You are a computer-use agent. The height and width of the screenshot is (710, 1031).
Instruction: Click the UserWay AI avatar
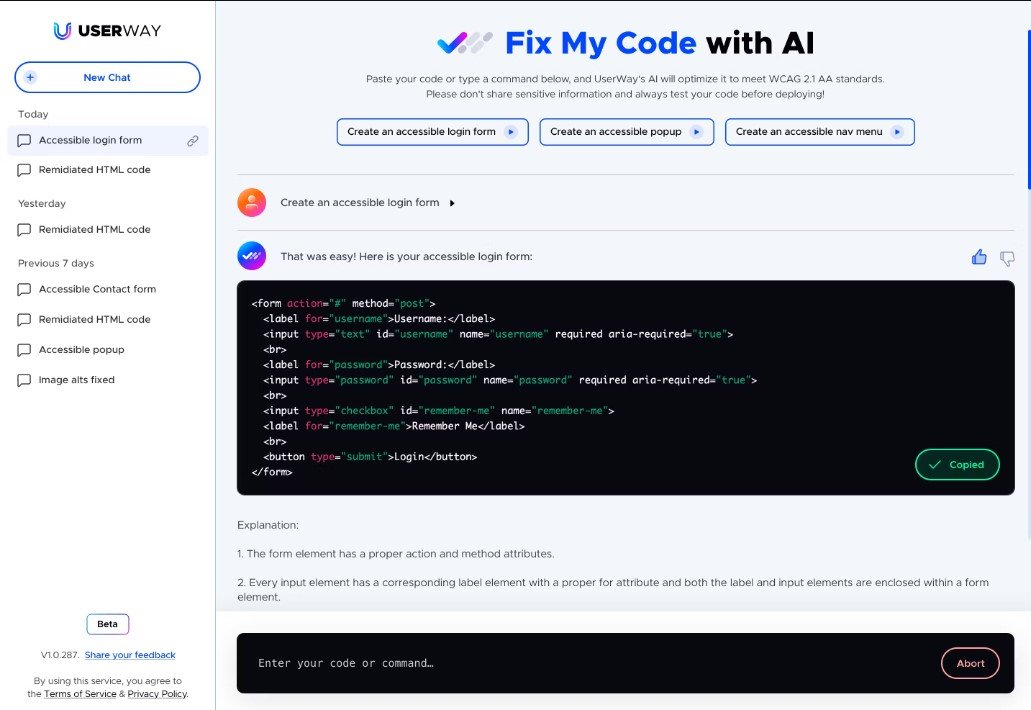pyautogui.click(x=252, y=256)
